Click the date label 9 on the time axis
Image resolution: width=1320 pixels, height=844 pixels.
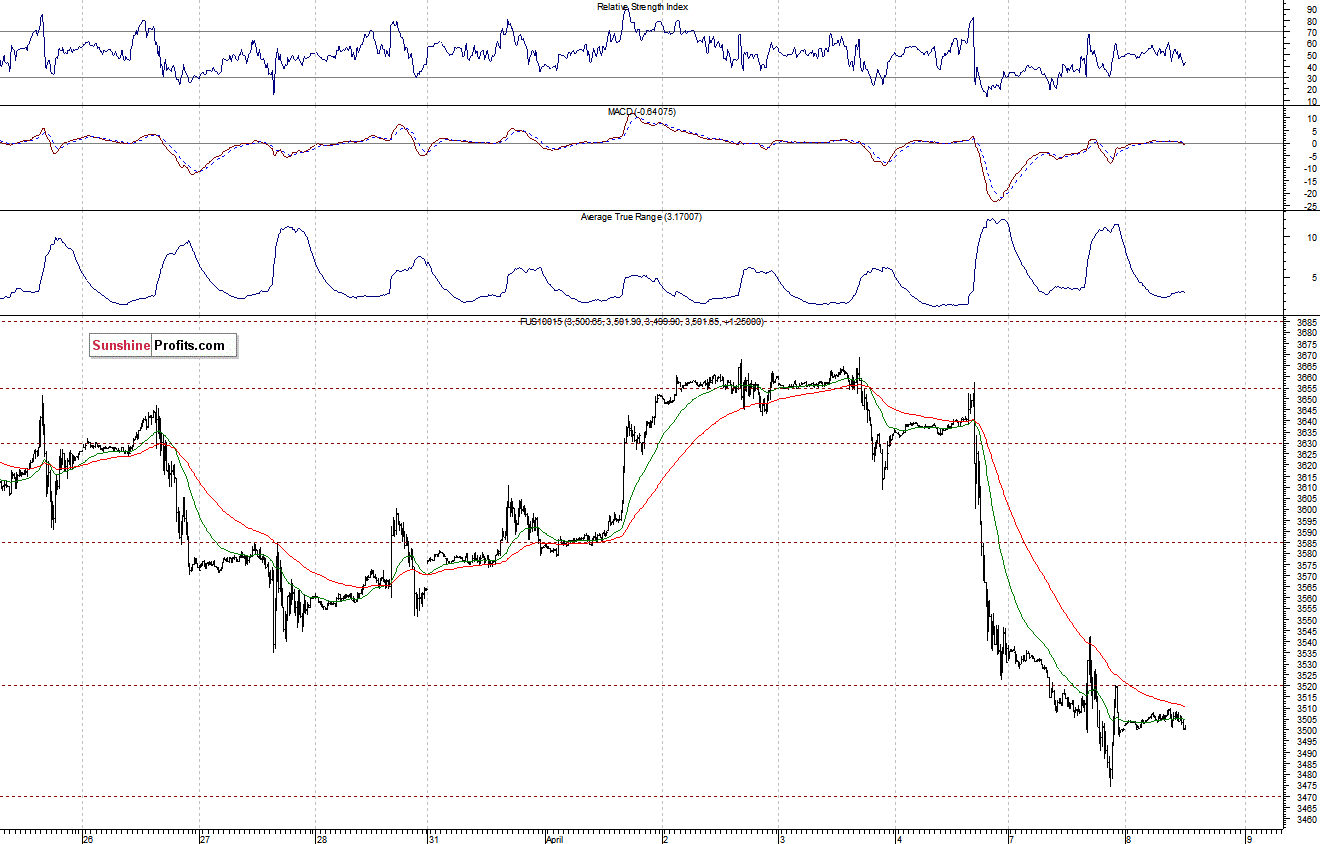[x=1250, y=839]
